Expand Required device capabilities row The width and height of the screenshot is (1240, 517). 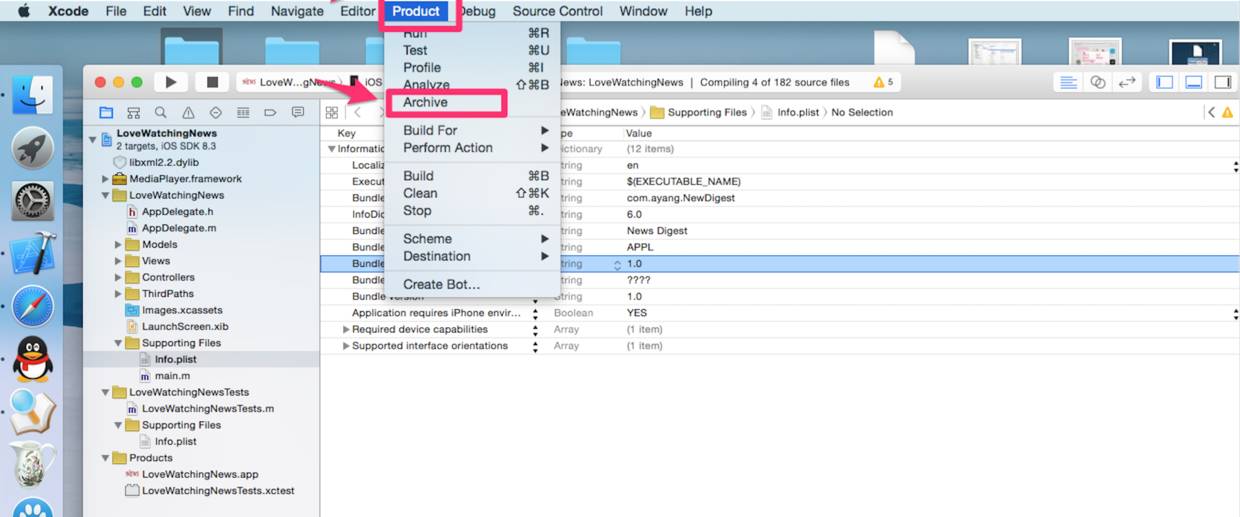pyautogui.click(x=347, y=330)
